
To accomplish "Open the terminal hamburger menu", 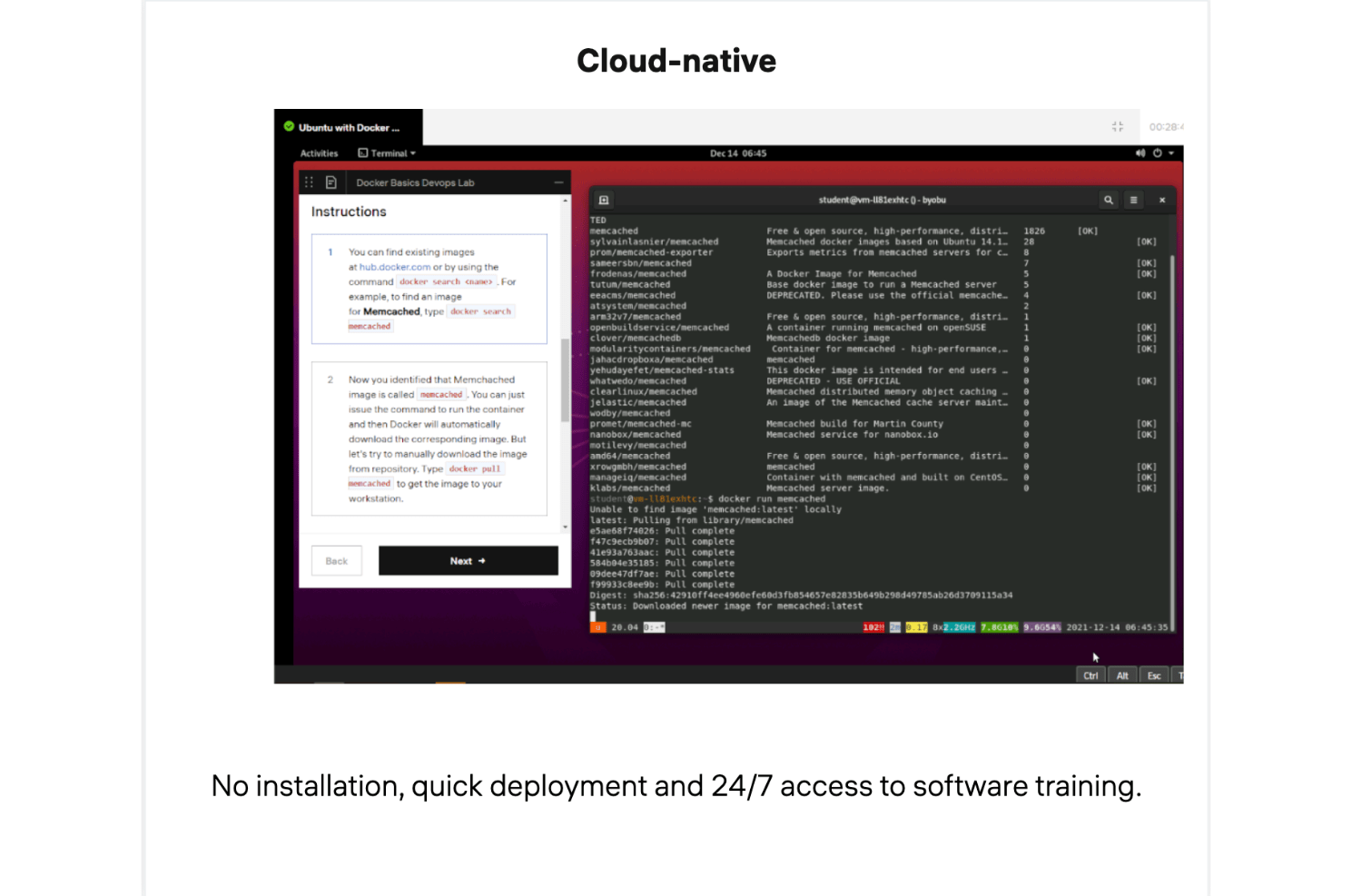I will coord(1133,200).
